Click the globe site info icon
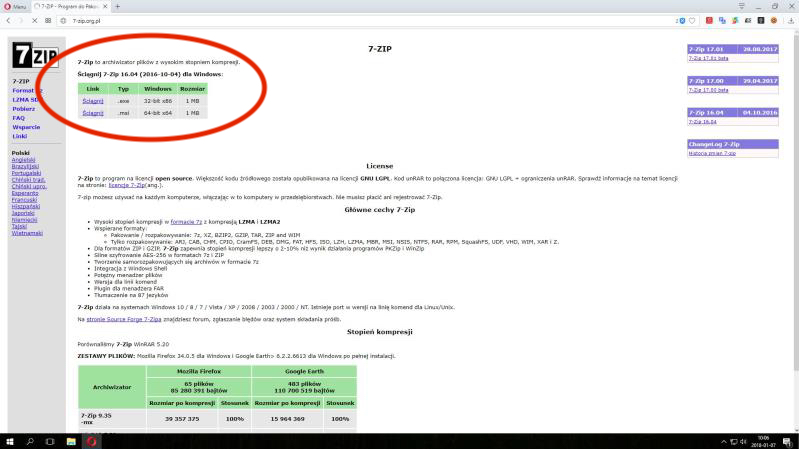 [63, 21]
